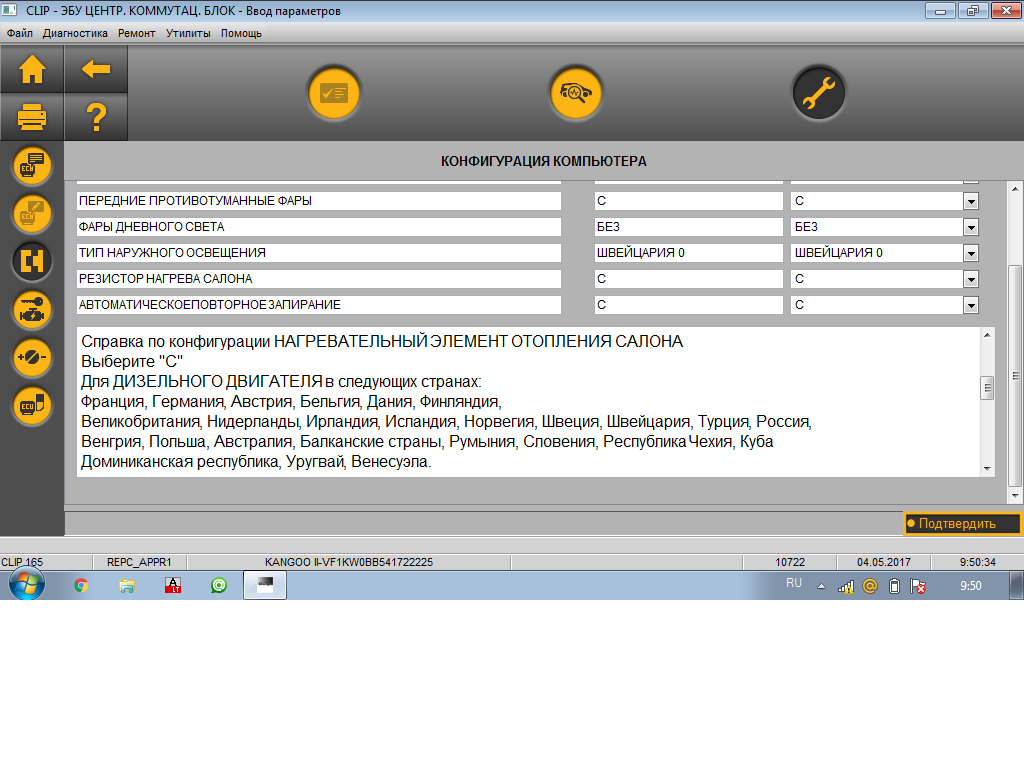Click the battery tray icon
This screenshot has height=768, width=1024.
(894, 586)
